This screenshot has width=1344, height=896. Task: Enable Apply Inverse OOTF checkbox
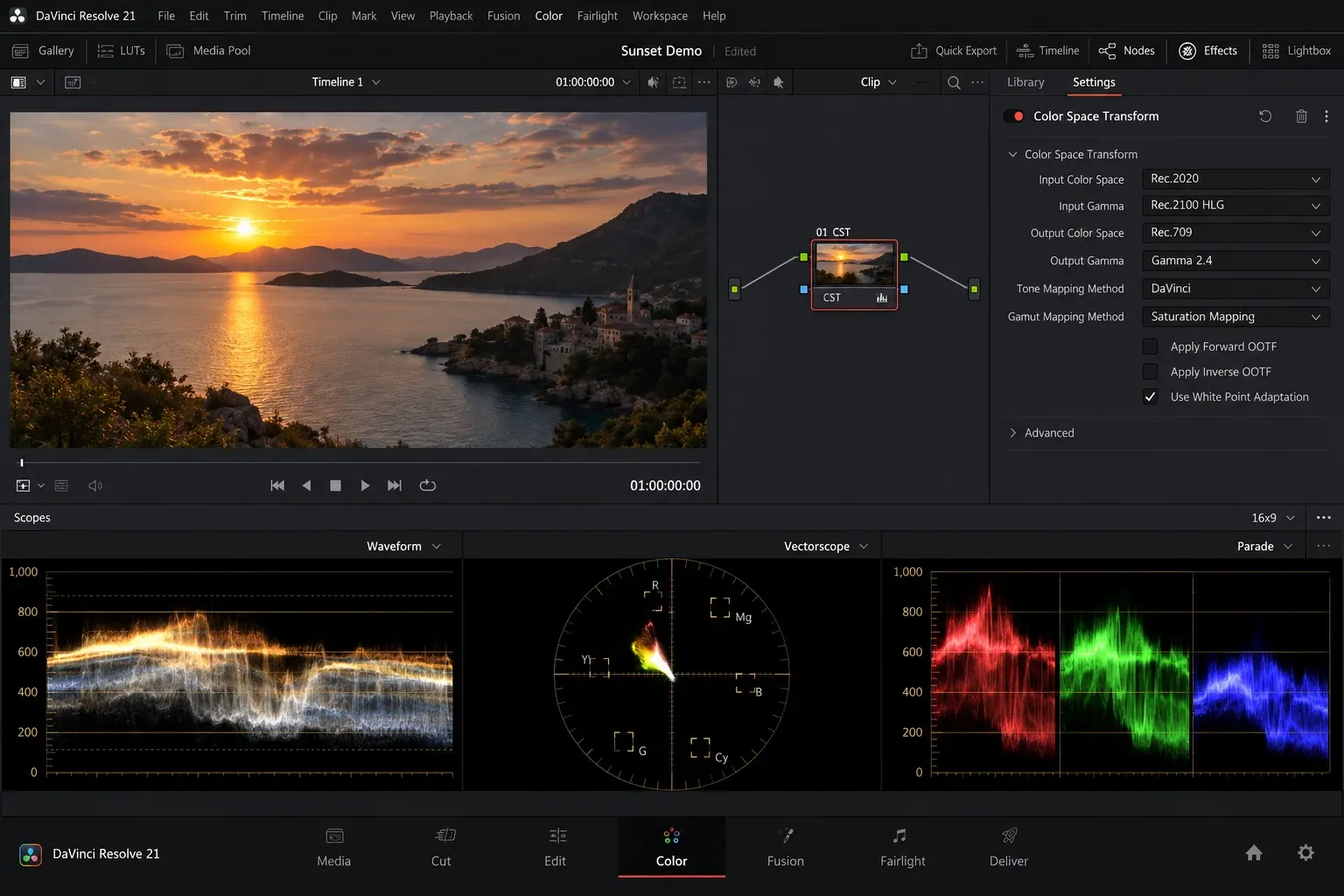coord(1151,372)
